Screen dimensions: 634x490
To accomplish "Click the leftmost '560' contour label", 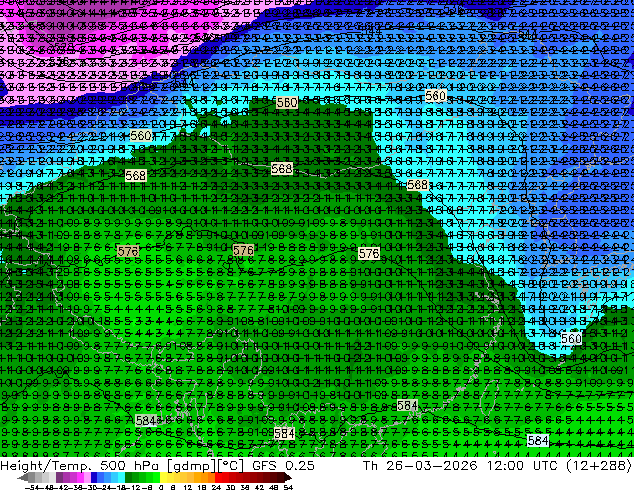I will click(140, 135).
